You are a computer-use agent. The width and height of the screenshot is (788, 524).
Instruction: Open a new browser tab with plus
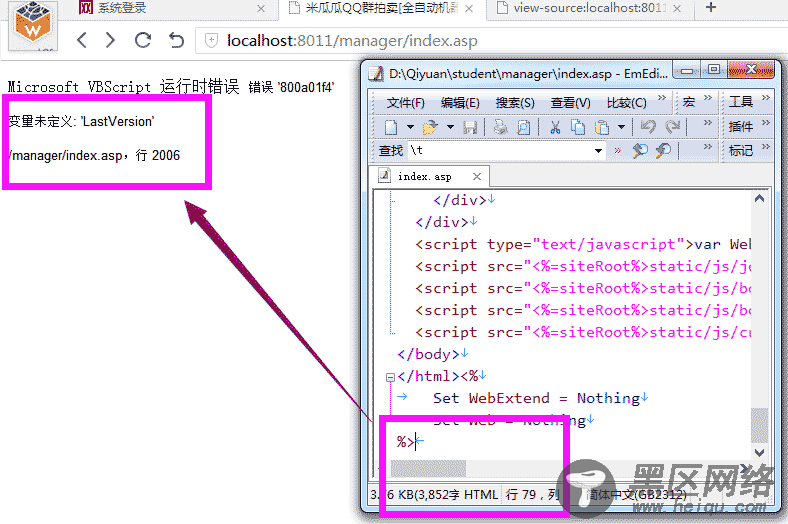click(x=711, y=8)
